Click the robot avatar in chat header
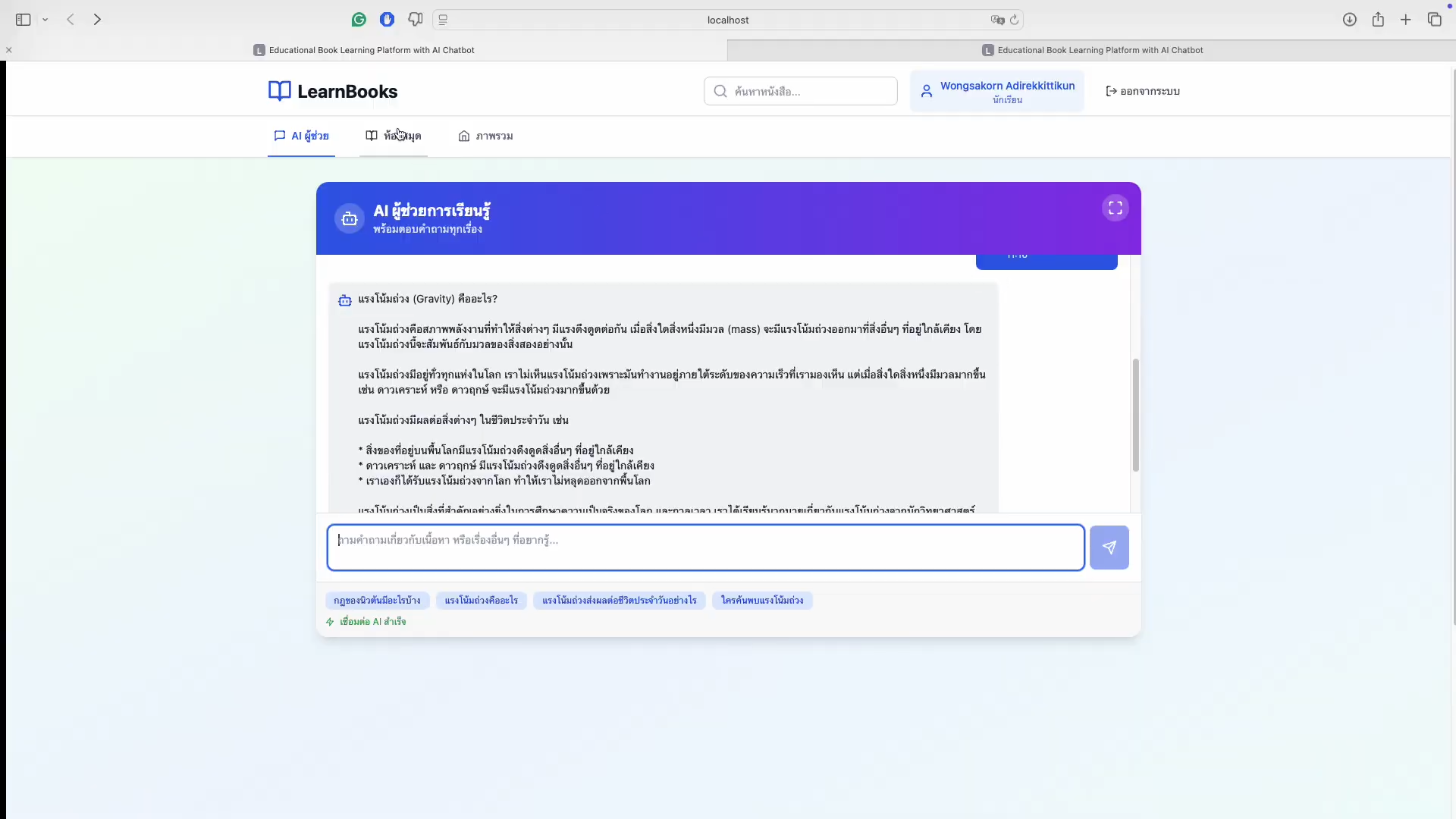Image resolution: width=1456 pixels, height=819 pixels. tap(350, 219)
